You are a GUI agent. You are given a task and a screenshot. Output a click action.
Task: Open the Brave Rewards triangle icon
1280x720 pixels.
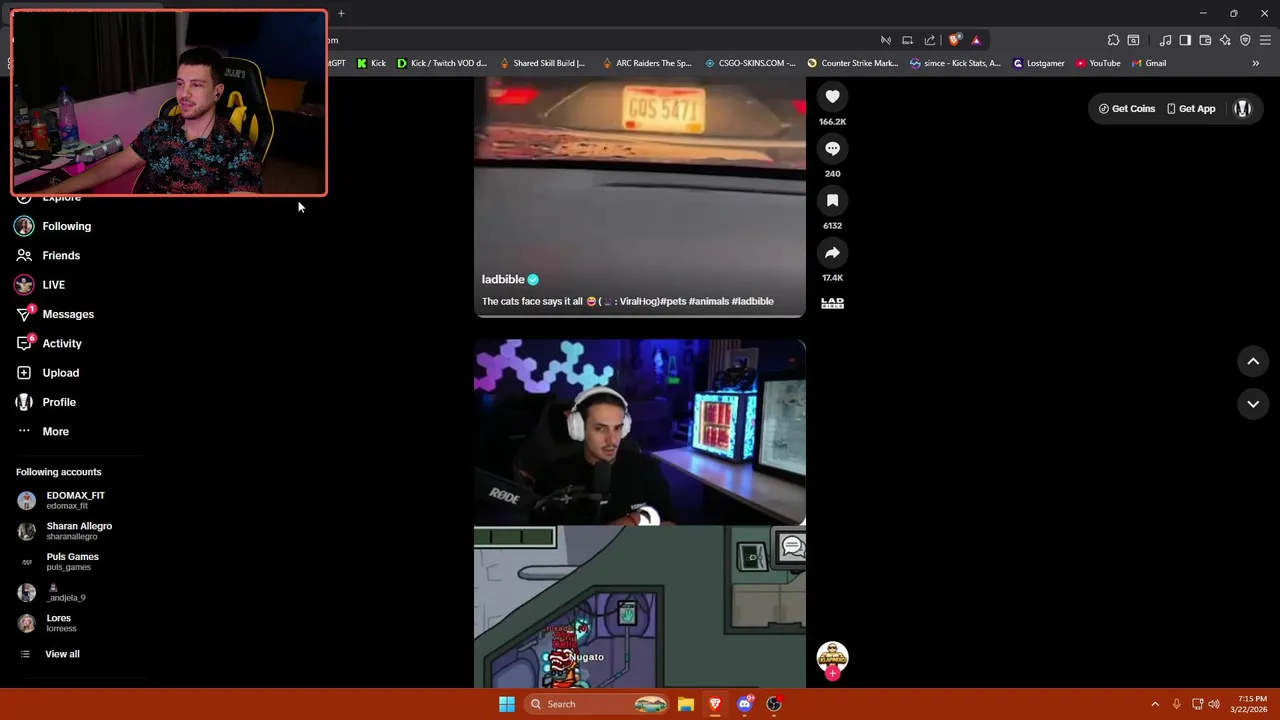[x=976, y=40]
